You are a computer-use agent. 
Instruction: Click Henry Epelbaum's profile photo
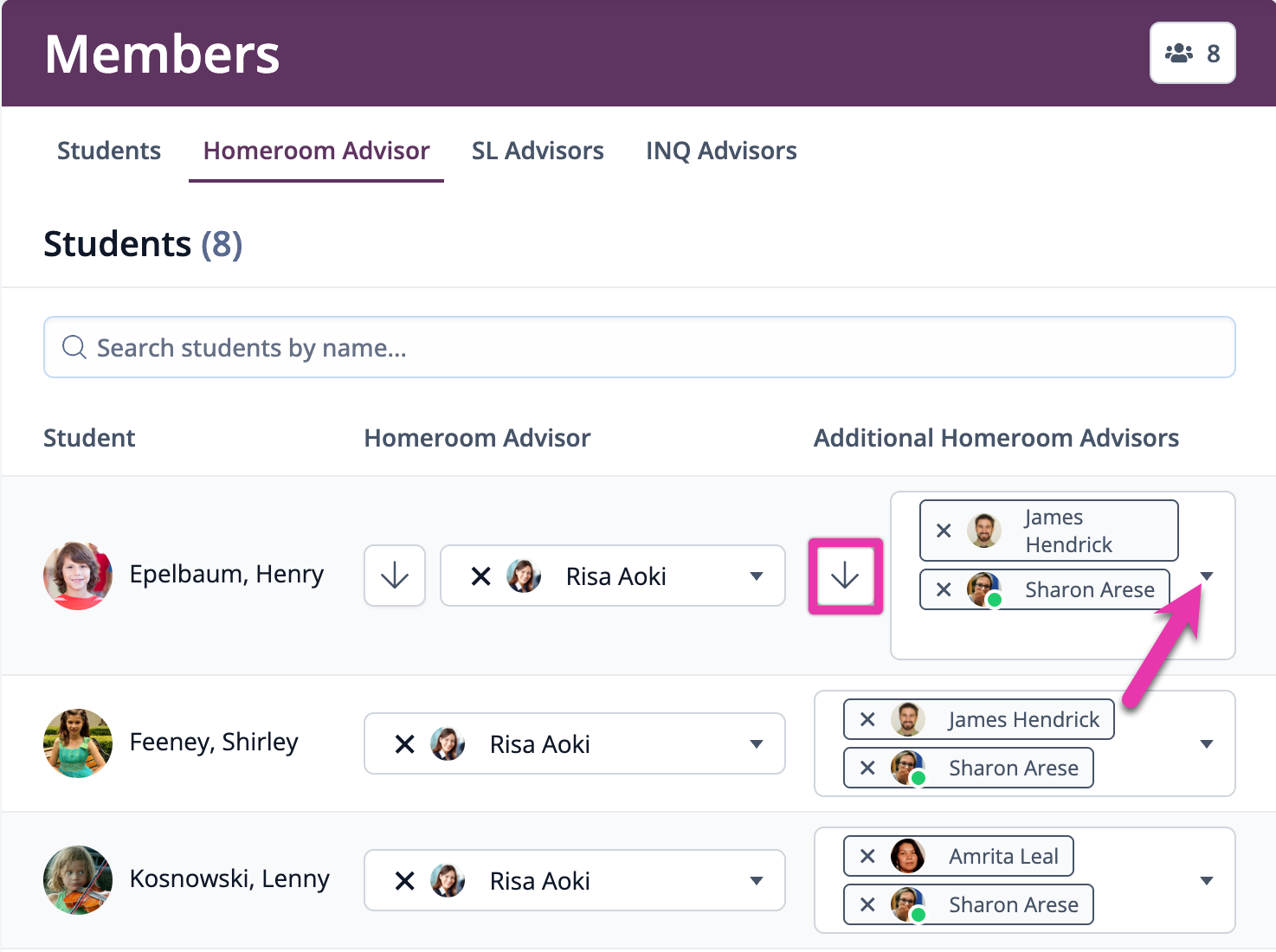coord(78,576)
